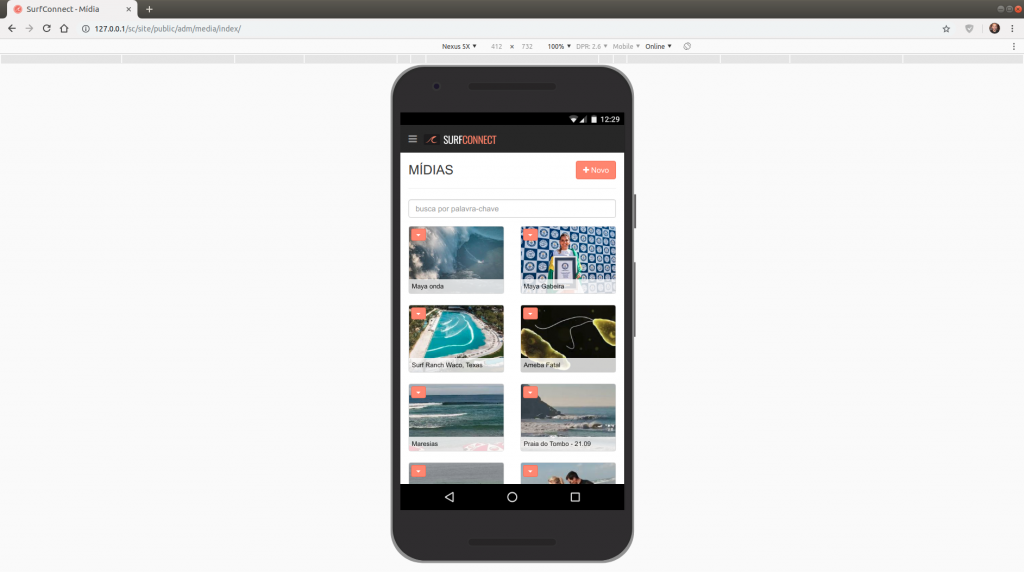Open dropdown on Surf Ranch Waco card
Viewport: 1024px width, 572px height.
(419, 313)
